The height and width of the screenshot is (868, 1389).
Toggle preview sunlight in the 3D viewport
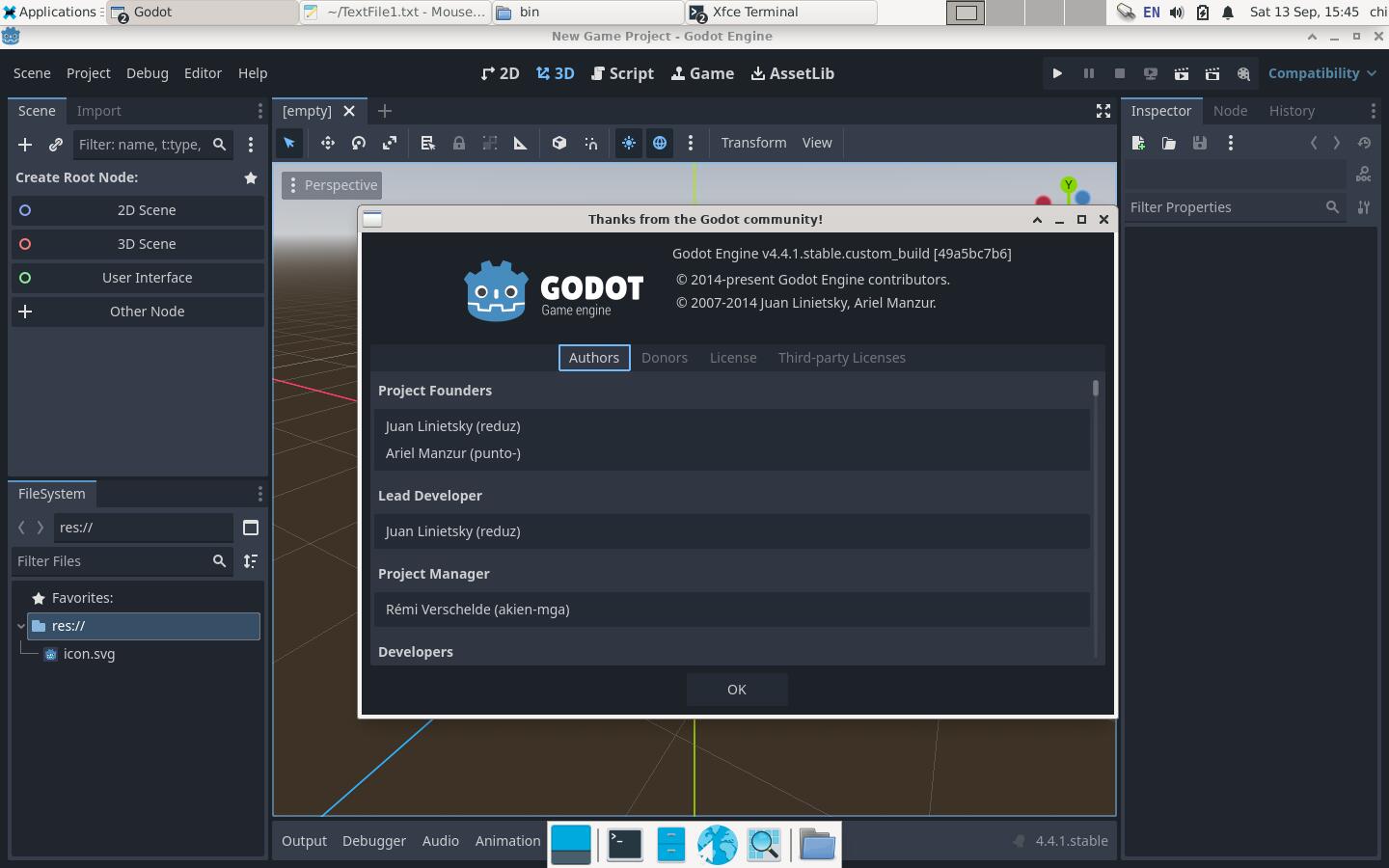click(x=629, y=143)
